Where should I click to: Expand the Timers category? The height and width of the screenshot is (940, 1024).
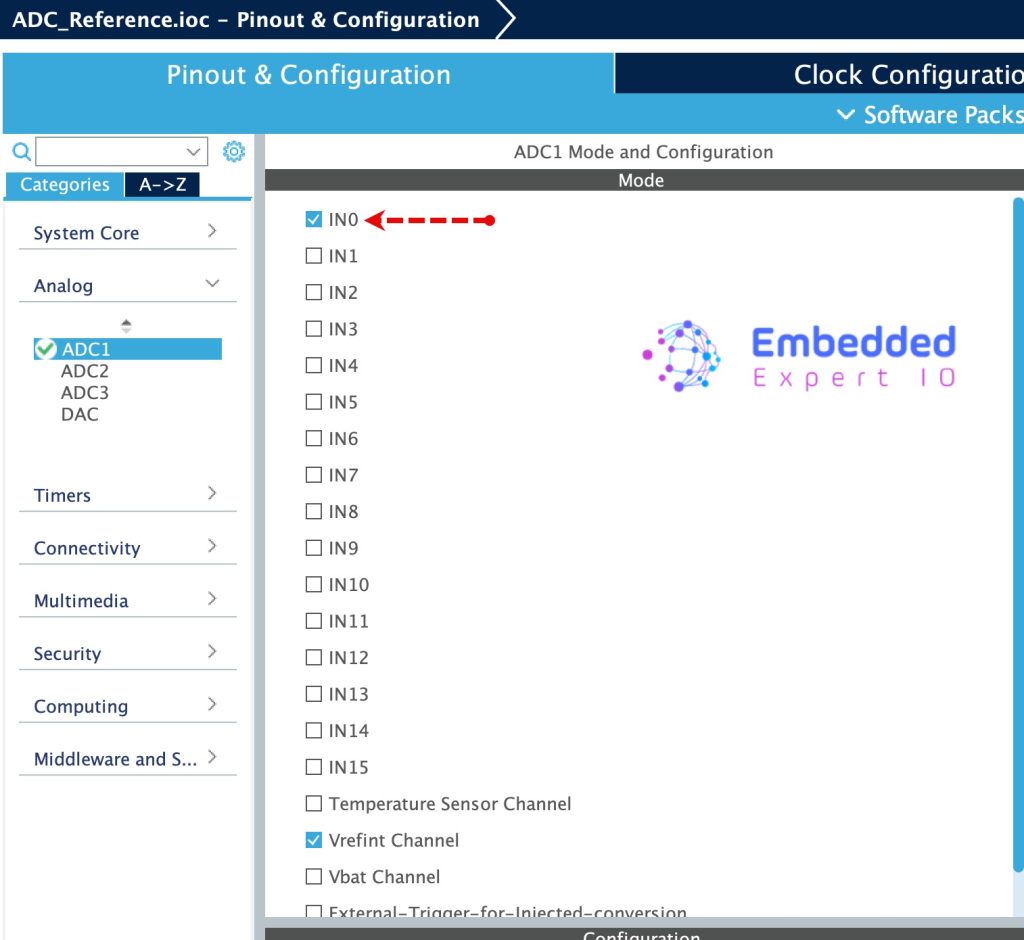(127, 495)
